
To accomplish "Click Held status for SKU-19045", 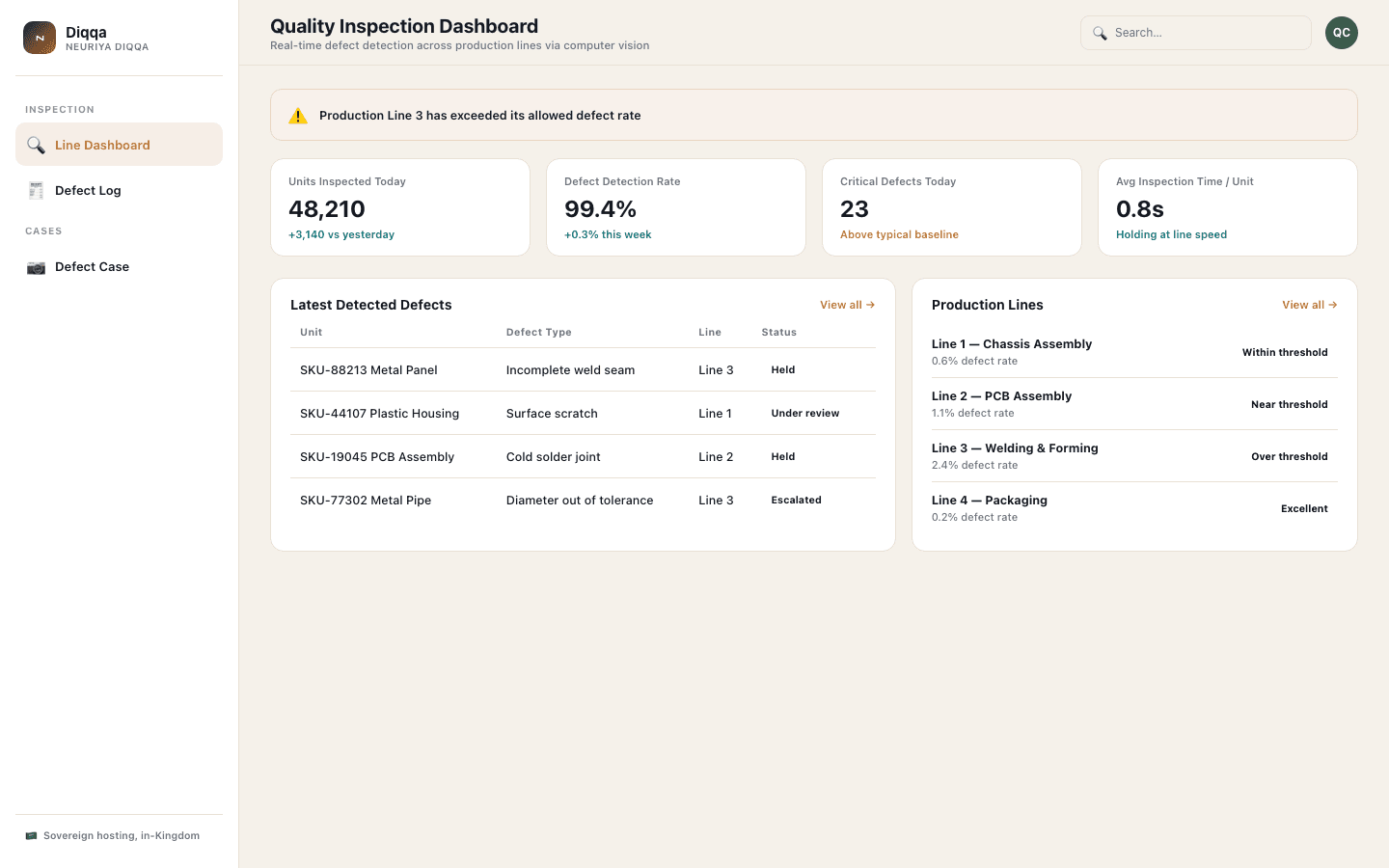I will [x=783, y=457].
